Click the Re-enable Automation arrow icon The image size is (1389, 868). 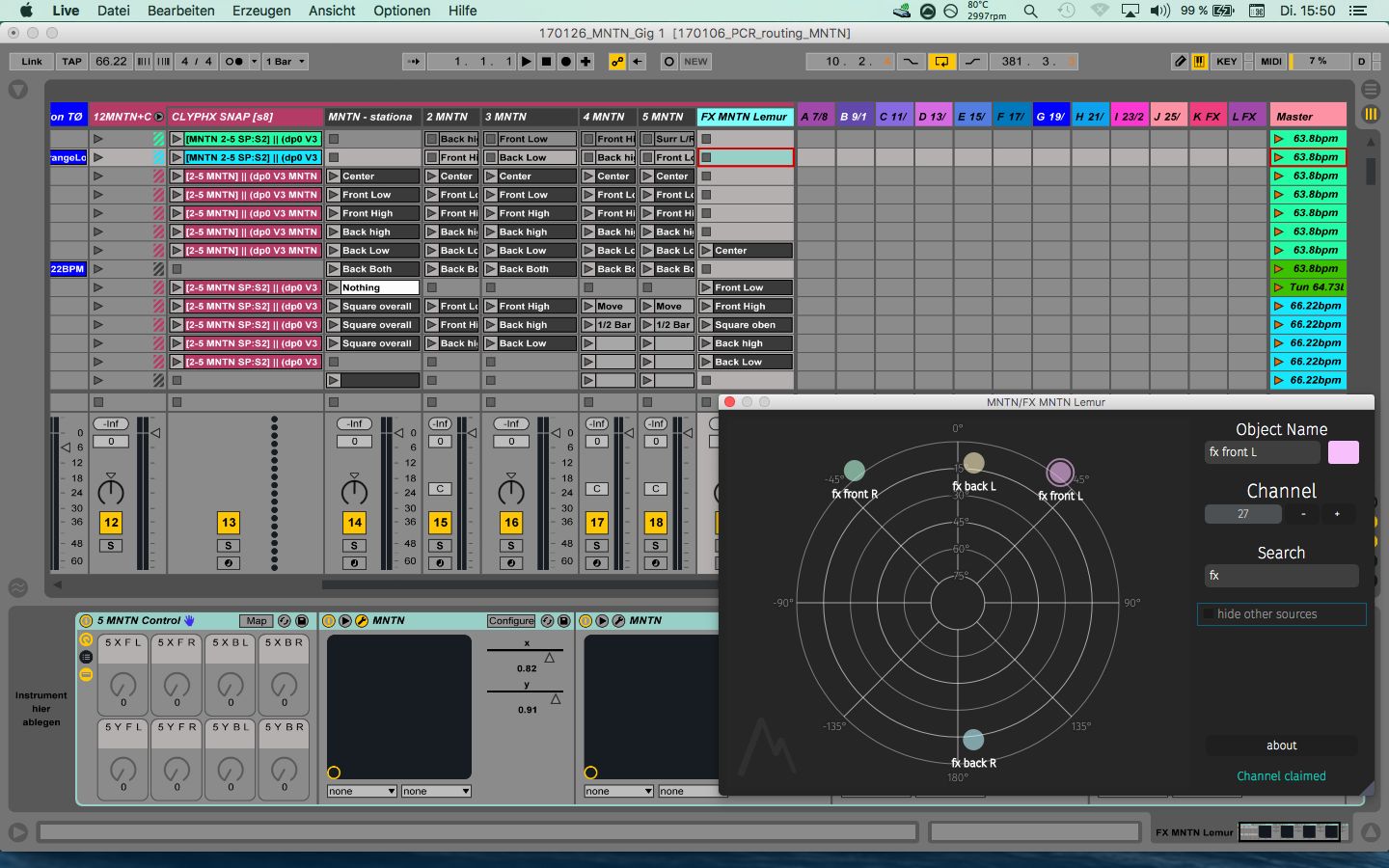click(x=638, y=61)
